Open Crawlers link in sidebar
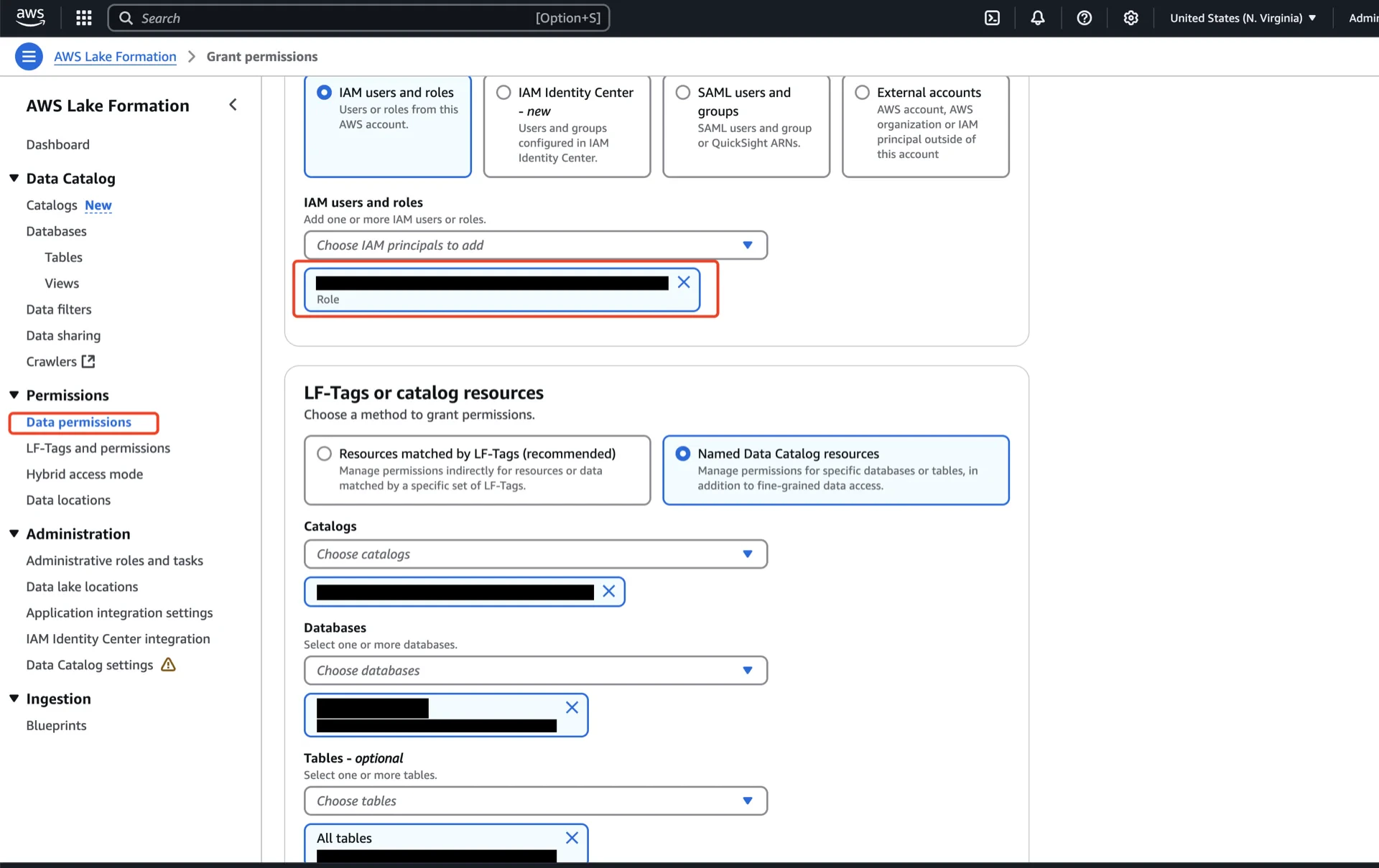 [52, 361]
